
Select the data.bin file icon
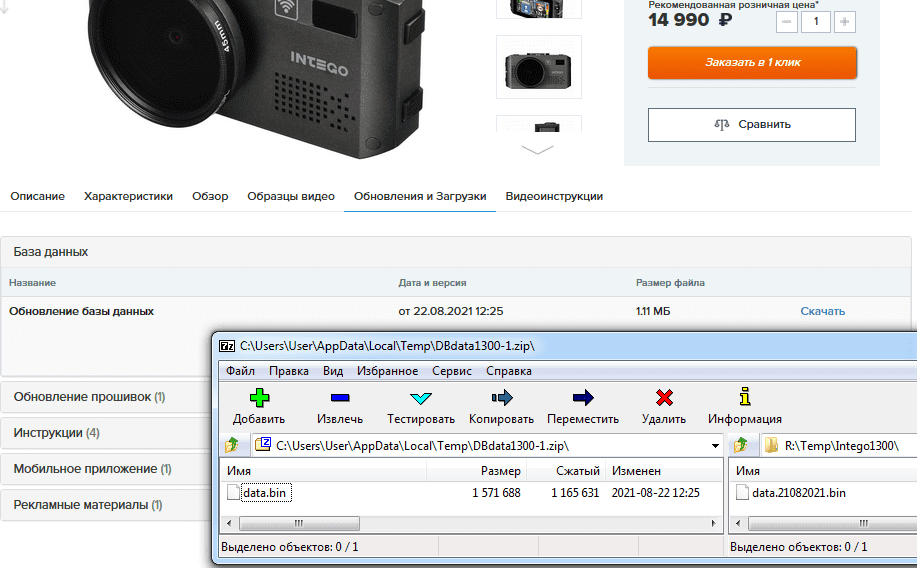point(233,493)
